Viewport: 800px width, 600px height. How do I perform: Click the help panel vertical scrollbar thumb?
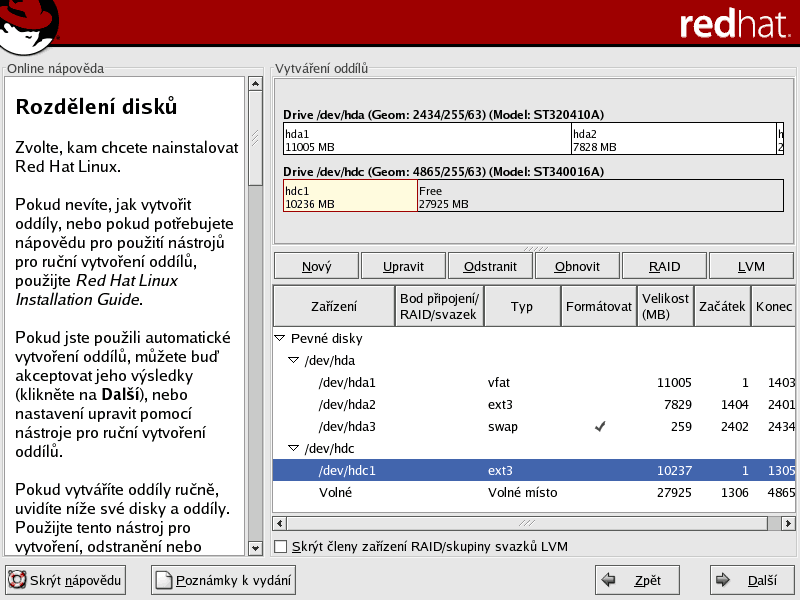click(255, 138)
